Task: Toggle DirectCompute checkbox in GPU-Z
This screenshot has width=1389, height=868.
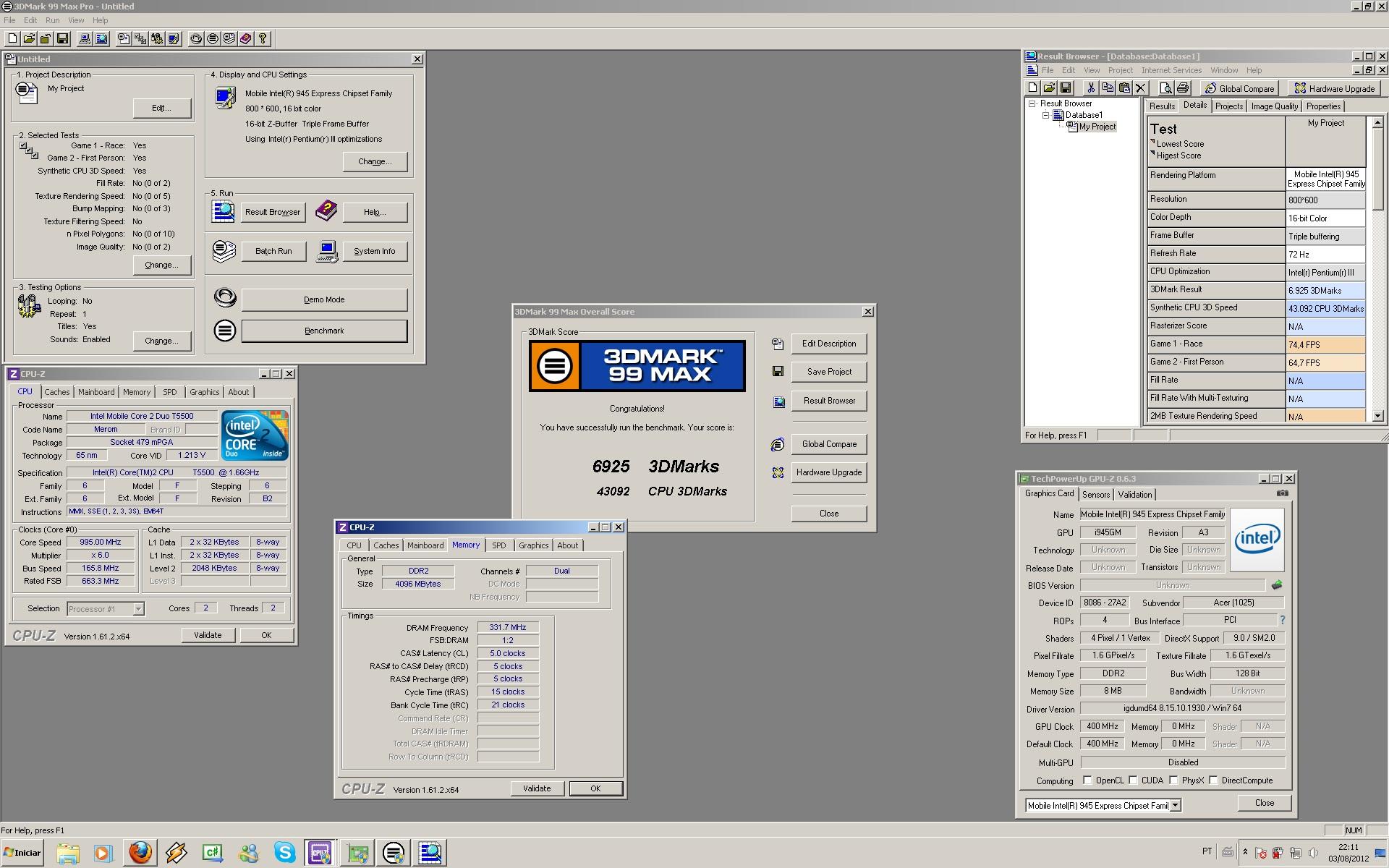Action: [1213, 780]
